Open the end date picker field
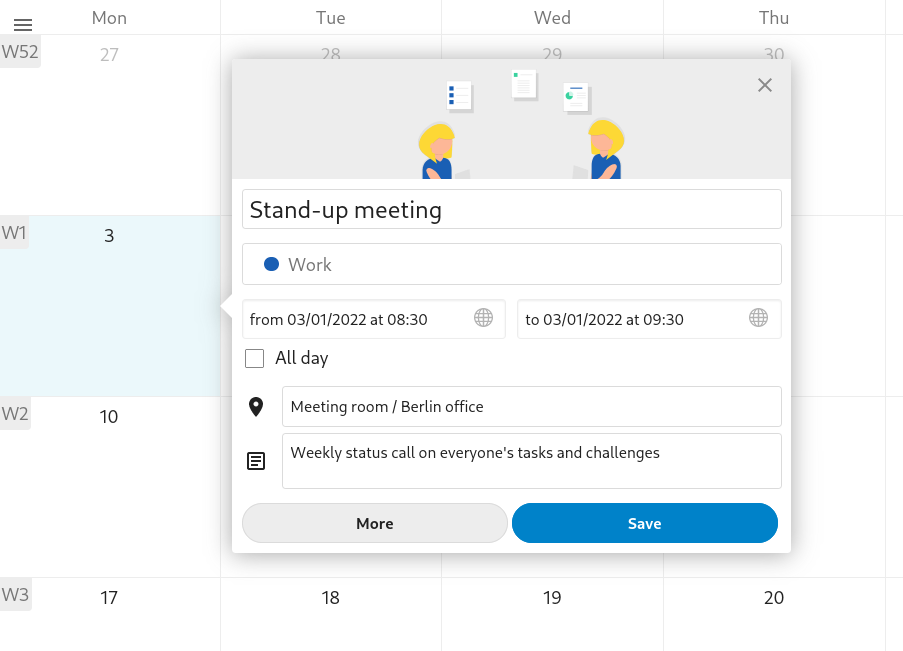 (x=632, y=320)
